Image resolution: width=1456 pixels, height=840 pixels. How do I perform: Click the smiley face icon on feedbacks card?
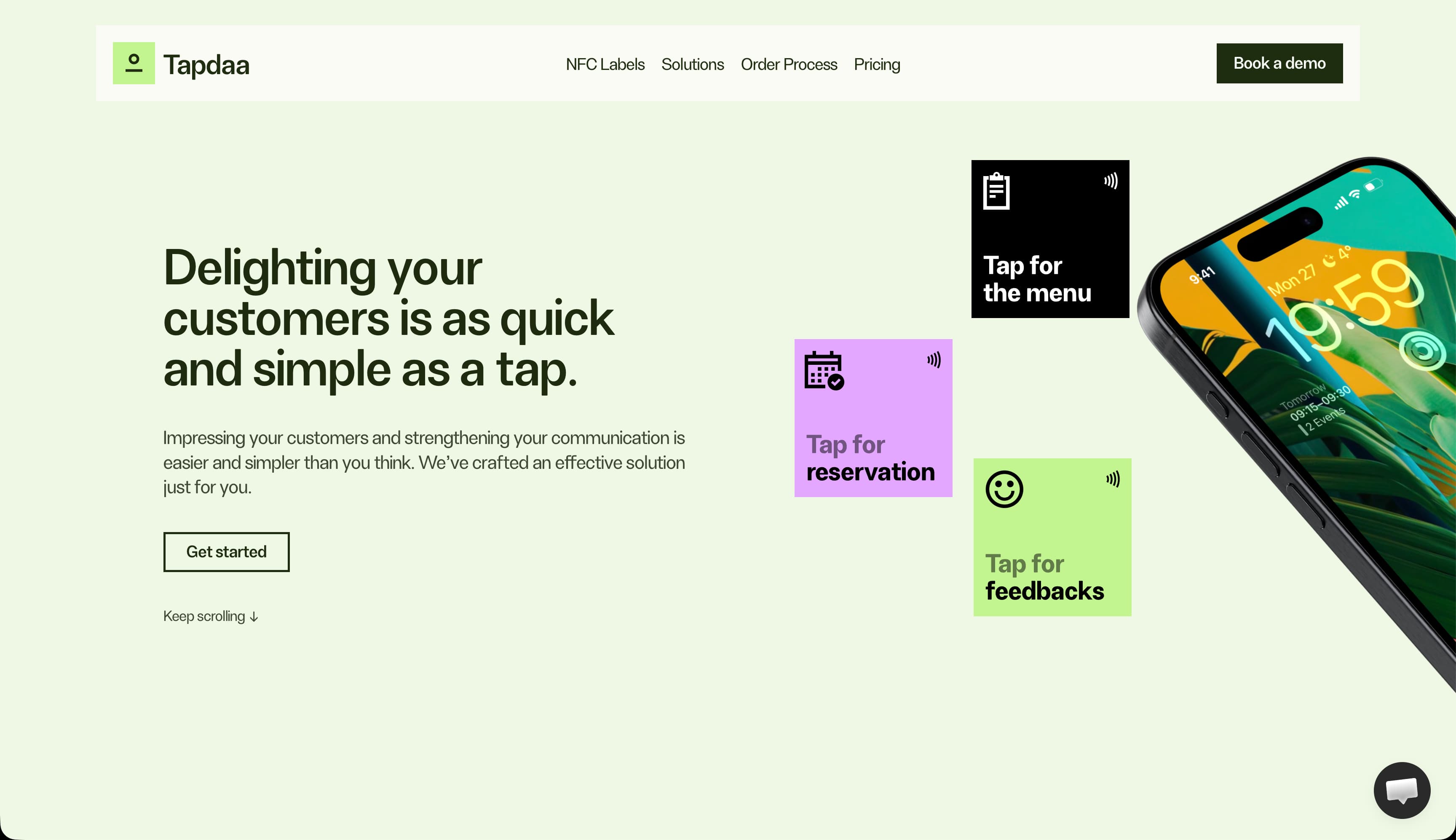[x=1004, y=489]
